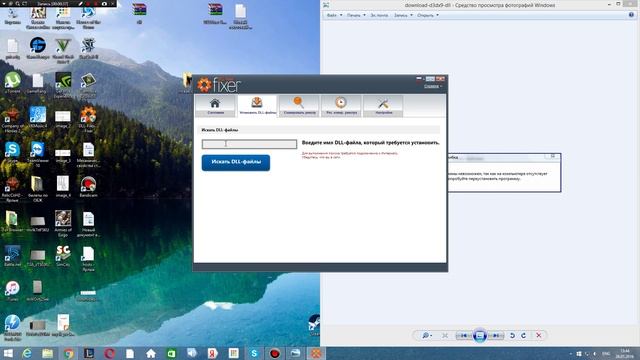Start the slideshow in Photo Viewer
This screenshot has width=640, height=360.
coord(480,336)
